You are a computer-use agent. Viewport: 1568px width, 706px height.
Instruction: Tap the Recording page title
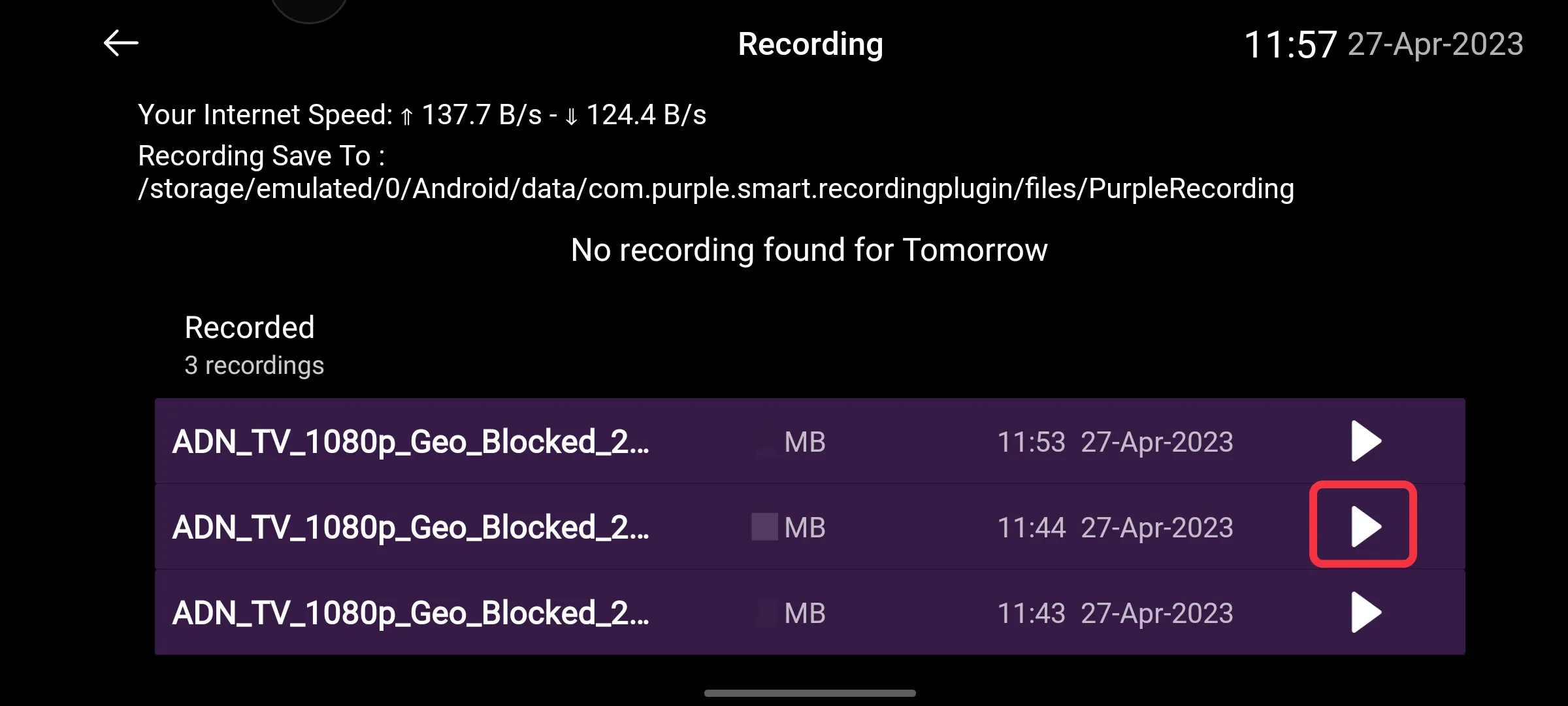click(810, 44)
